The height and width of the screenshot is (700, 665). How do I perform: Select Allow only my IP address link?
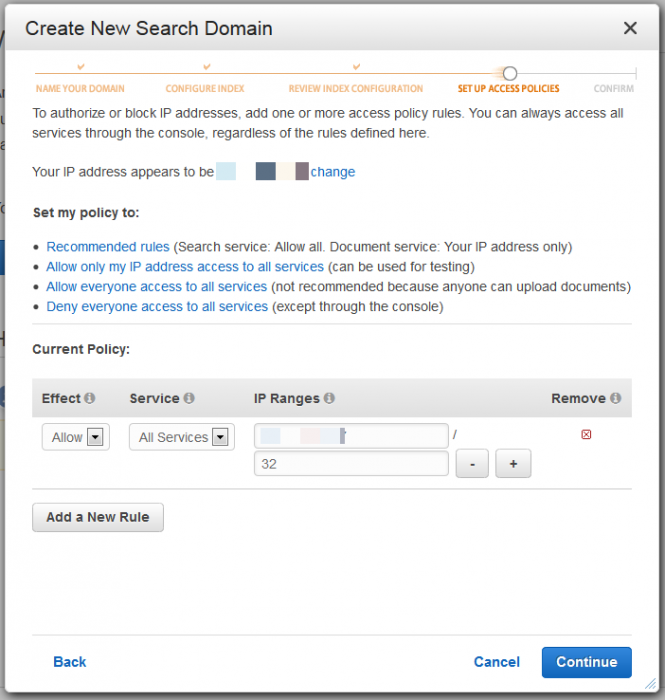point(185,267)
